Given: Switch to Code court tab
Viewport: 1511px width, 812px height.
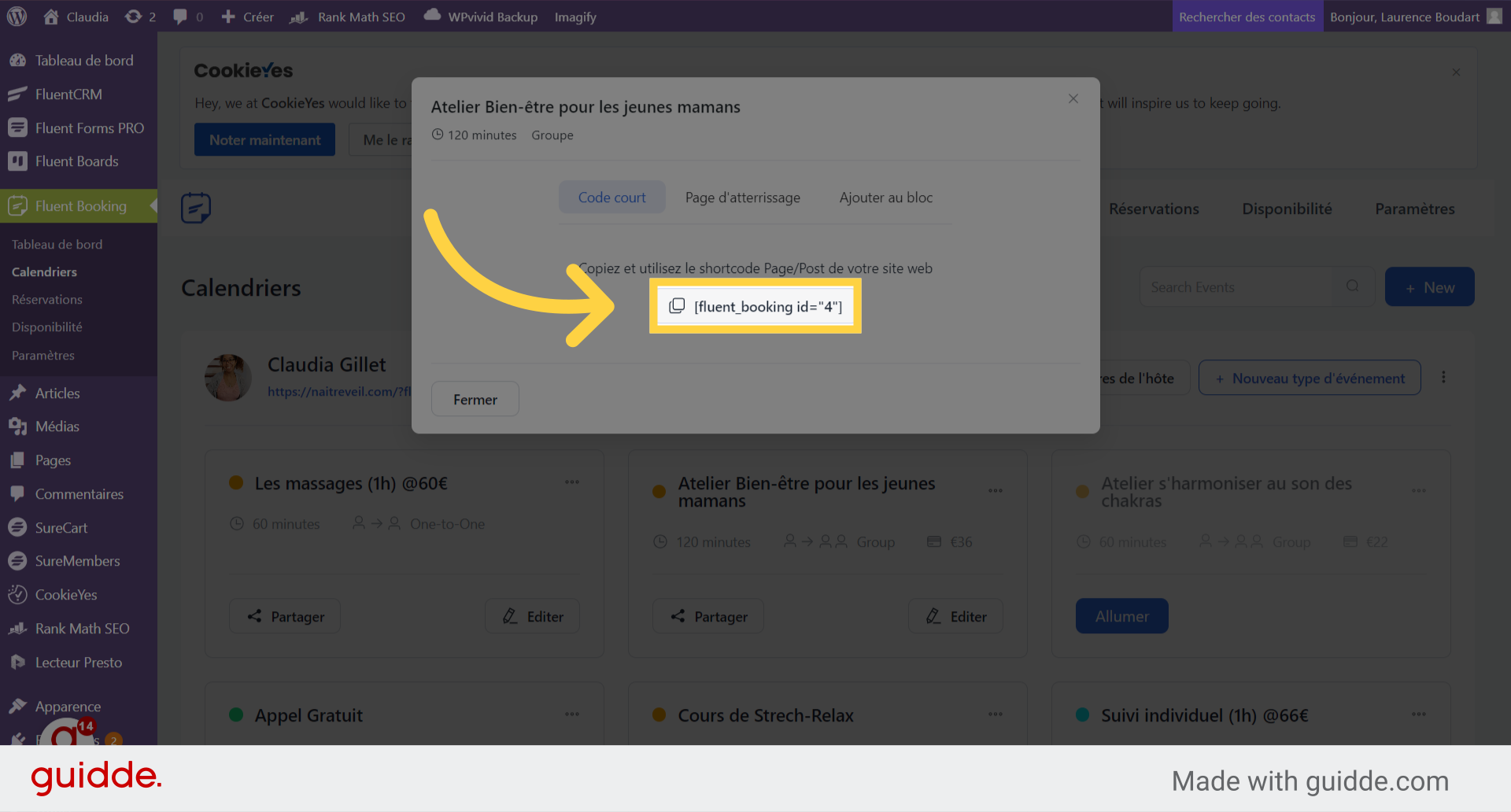Looking at the screenshot, I should [x=612, y=197].
